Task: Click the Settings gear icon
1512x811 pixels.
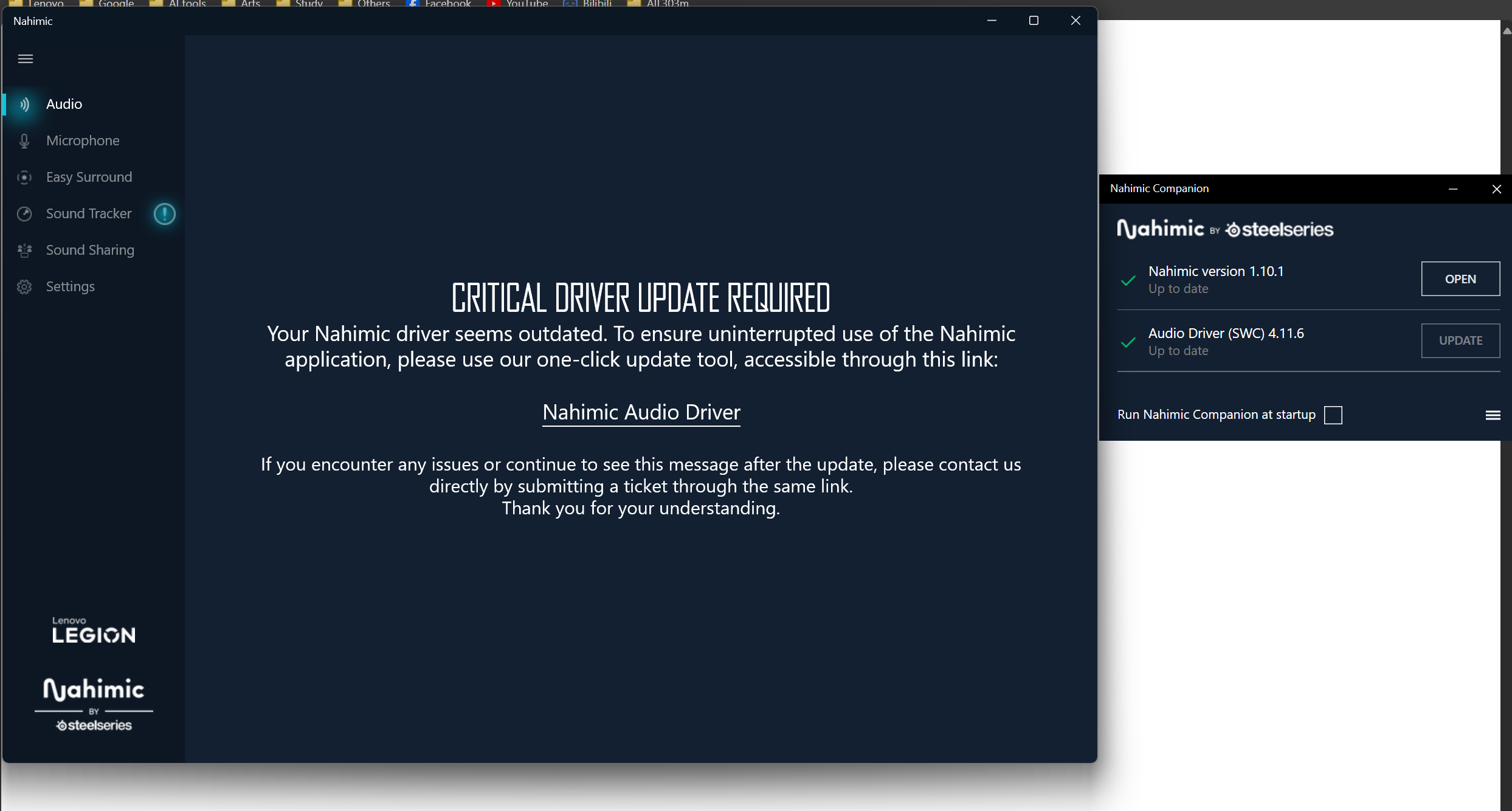Action: [x=24, y=287]
